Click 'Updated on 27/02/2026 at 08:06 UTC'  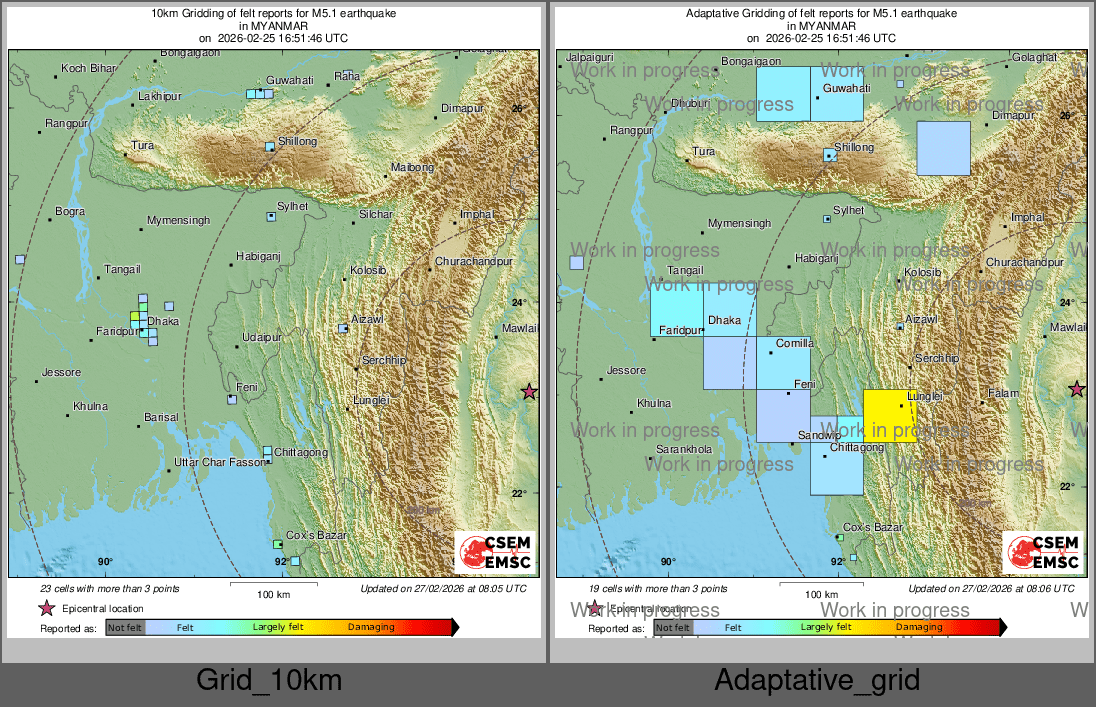click(x=991, y=589)
